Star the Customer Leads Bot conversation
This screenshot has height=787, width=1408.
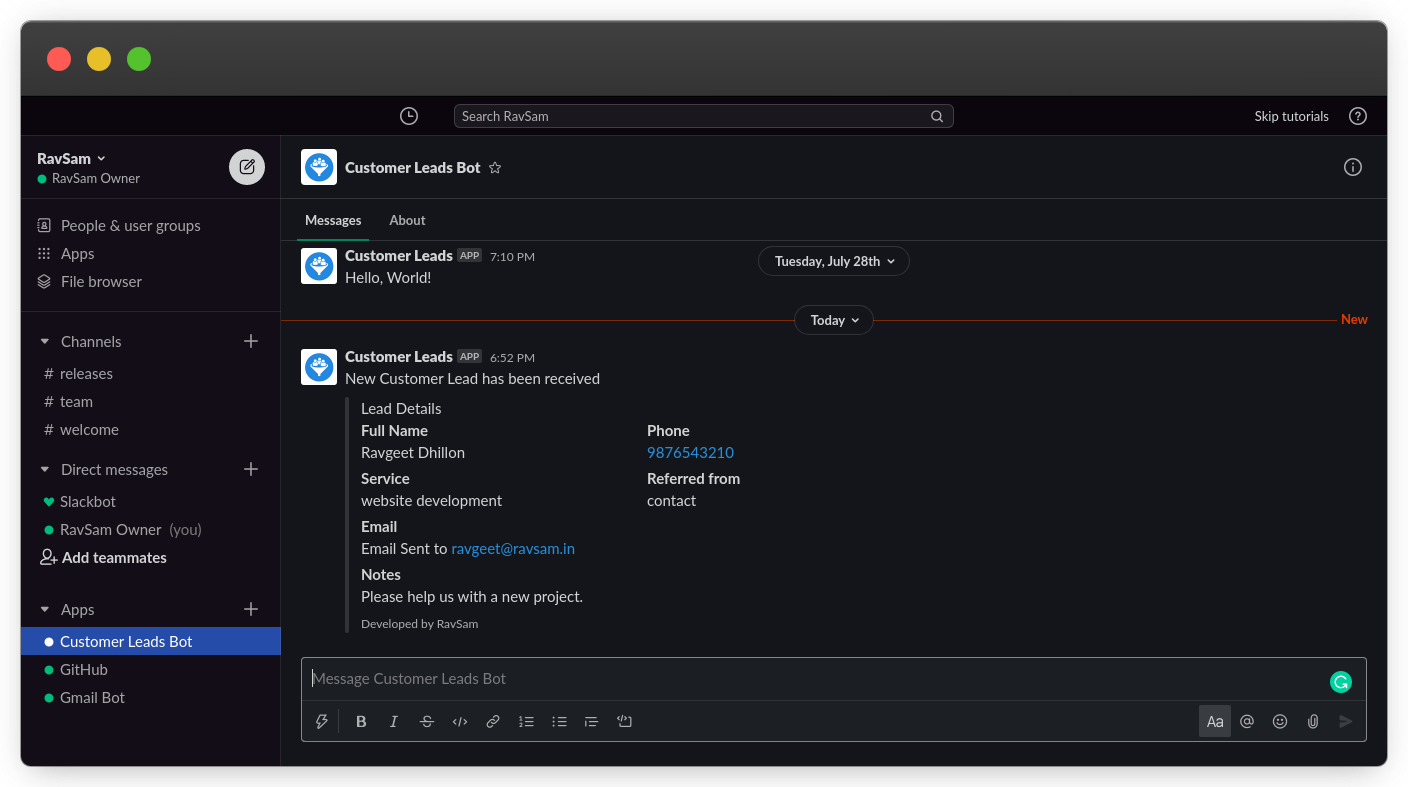click(495, 168)
